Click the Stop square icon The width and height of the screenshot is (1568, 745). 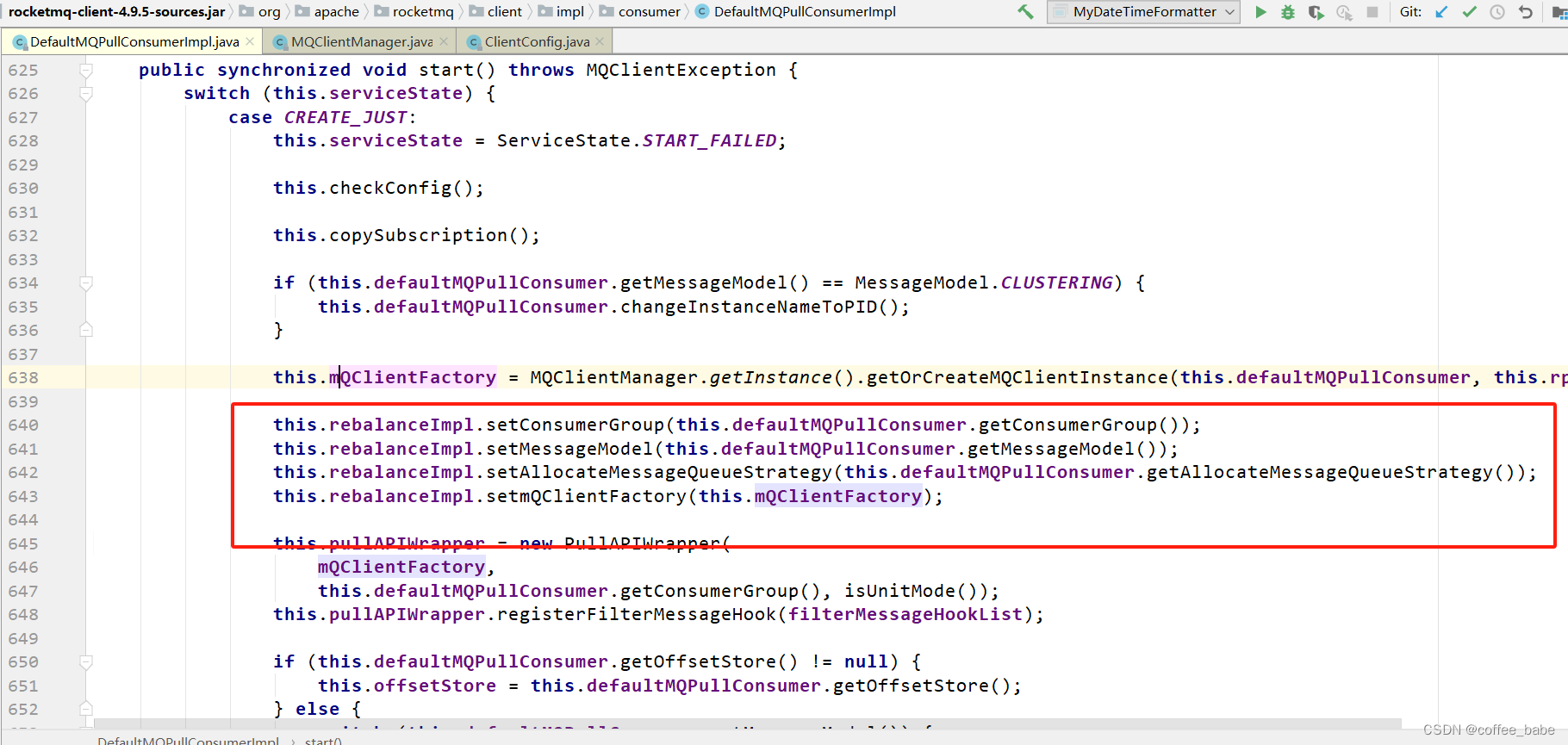1372,12
